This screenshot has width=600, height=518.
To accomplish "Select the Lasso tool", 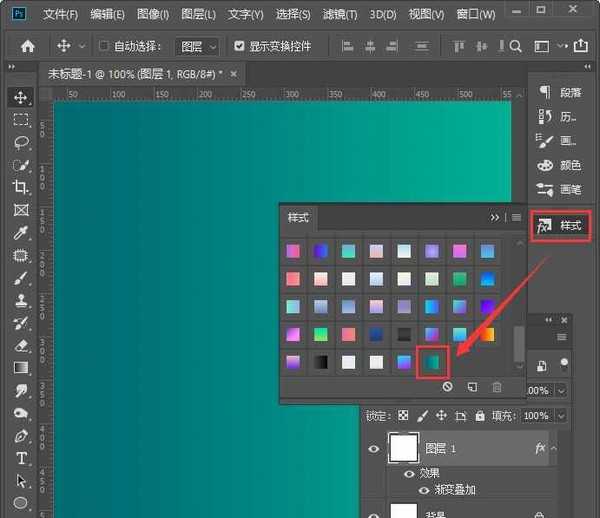I will (x=20, y=142).
